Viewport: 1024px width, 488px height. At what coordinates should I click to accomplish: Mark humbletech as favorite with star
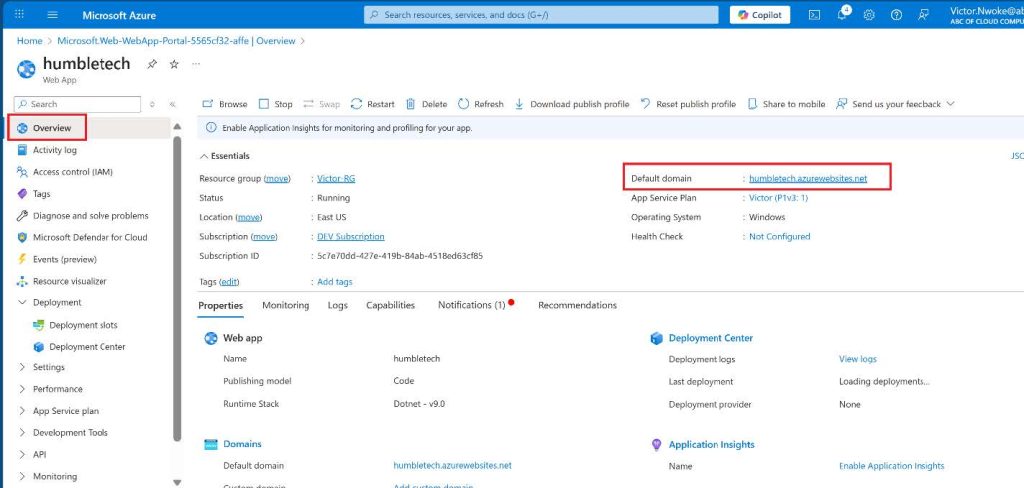click(174, 64)
